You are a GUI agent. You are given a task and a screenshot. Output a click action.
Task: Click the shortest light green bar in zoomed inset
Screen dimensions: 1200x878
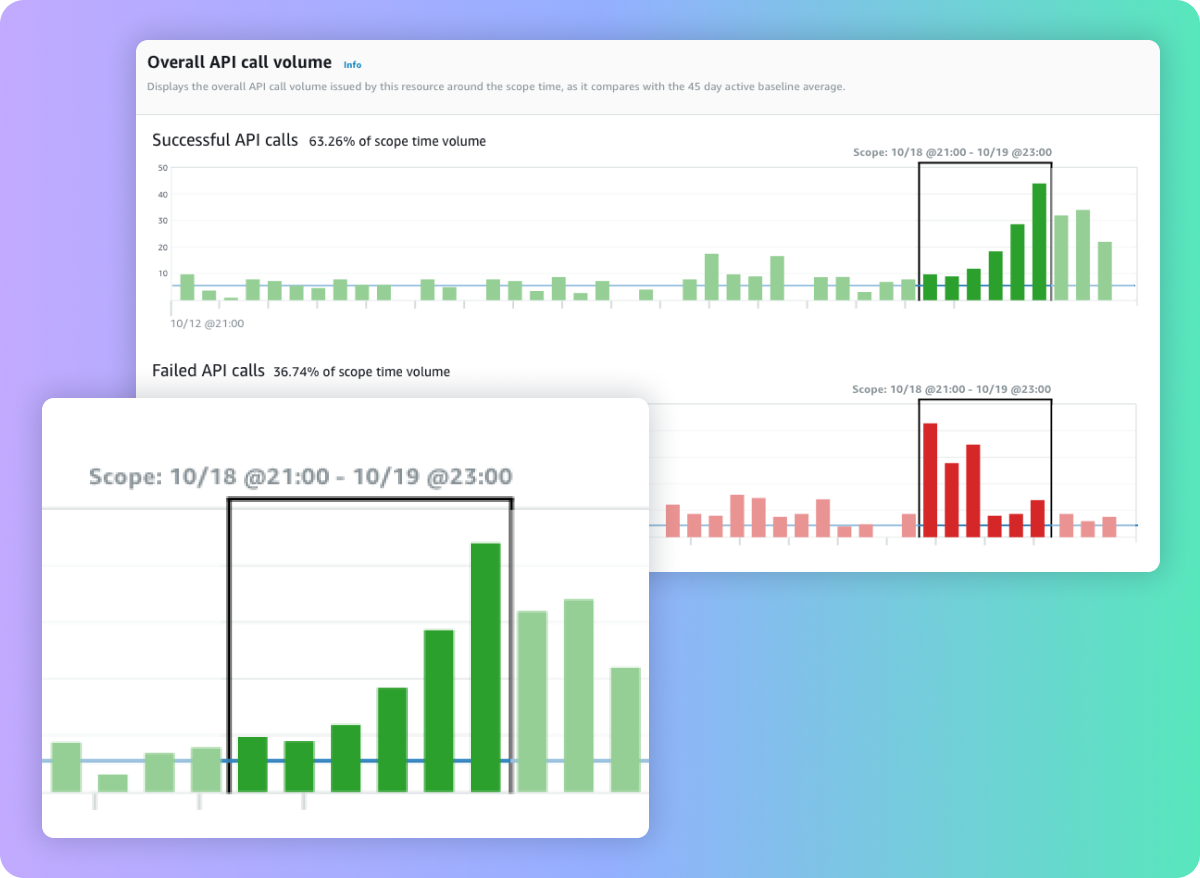tap(113, 783)
